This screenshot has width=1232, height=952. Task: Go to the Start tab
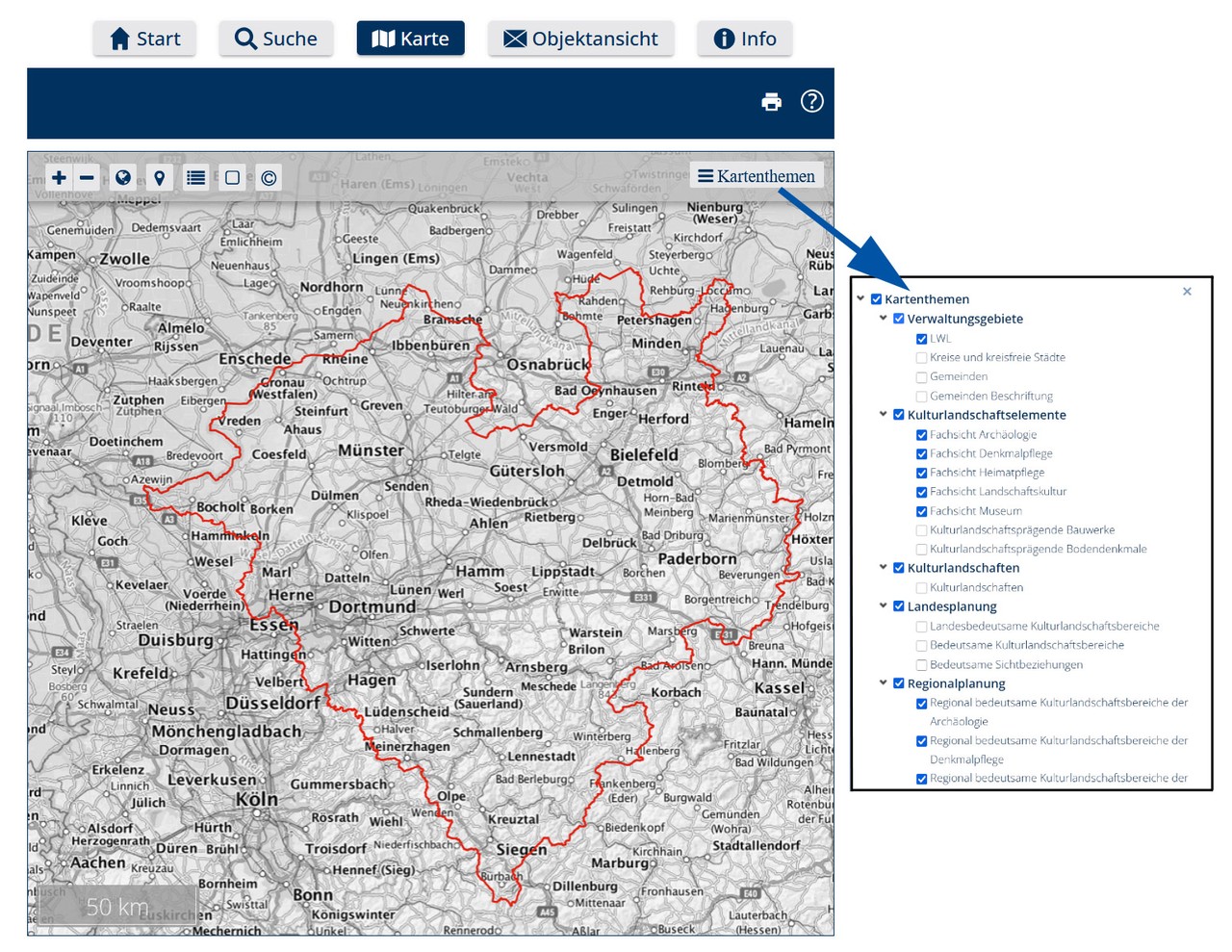[145, 39]
